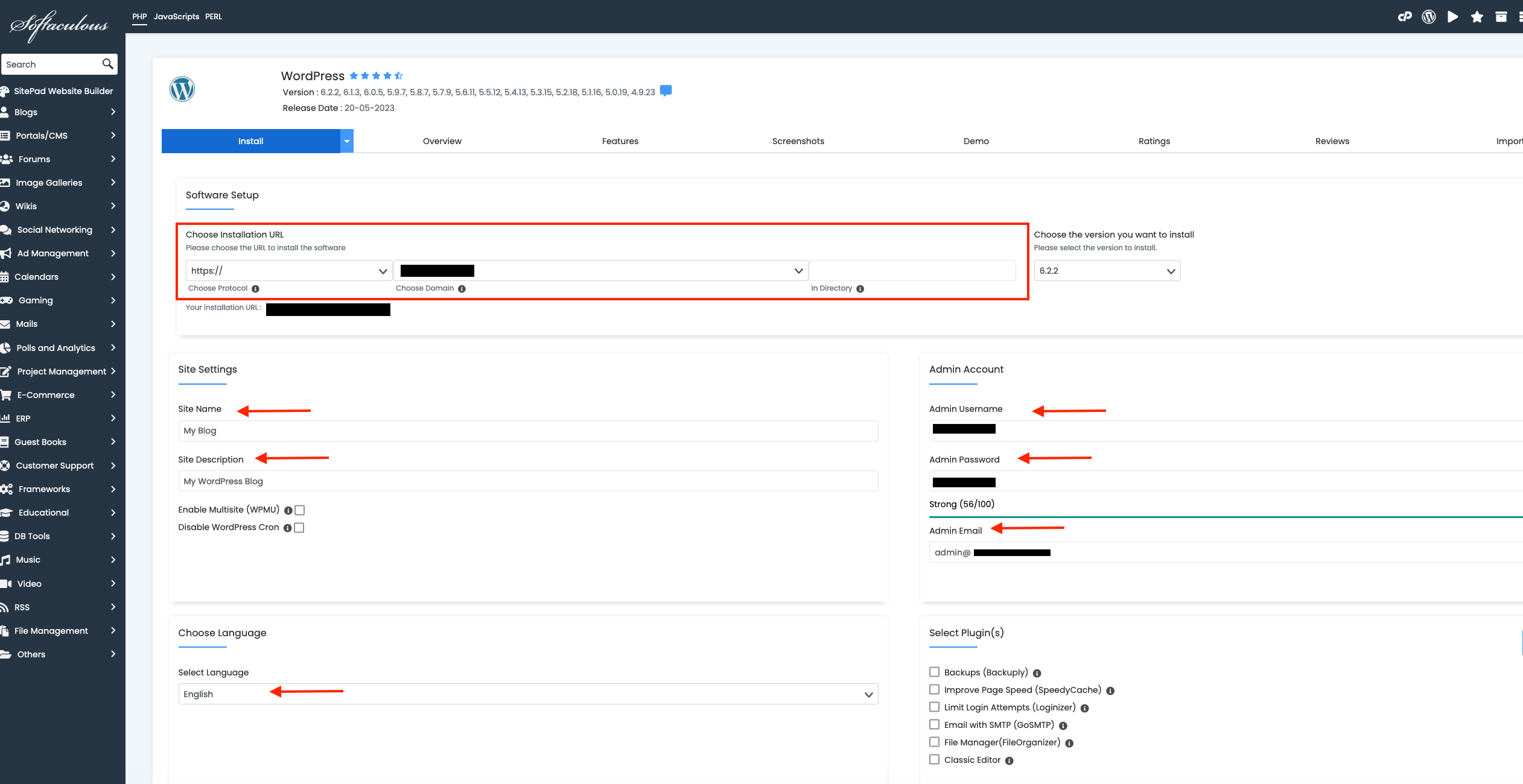Click FileOrganizer info icon
Image resolution: width=1523 pixels, height=784 pixels.
[1069, 744]
